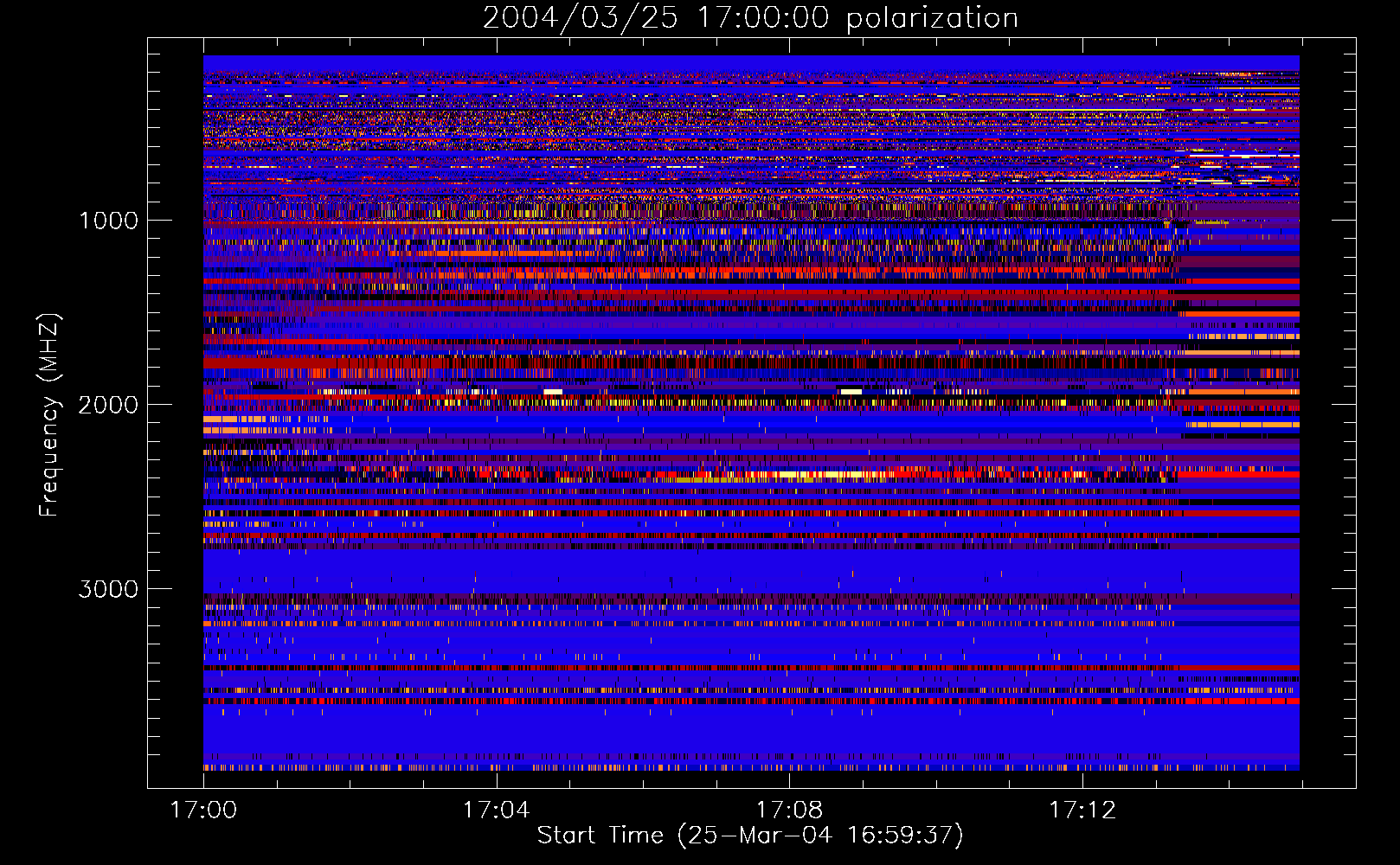Screen dimensions: 1400x865
Task: Click the 17:04 time tick label
Action: 496,811
